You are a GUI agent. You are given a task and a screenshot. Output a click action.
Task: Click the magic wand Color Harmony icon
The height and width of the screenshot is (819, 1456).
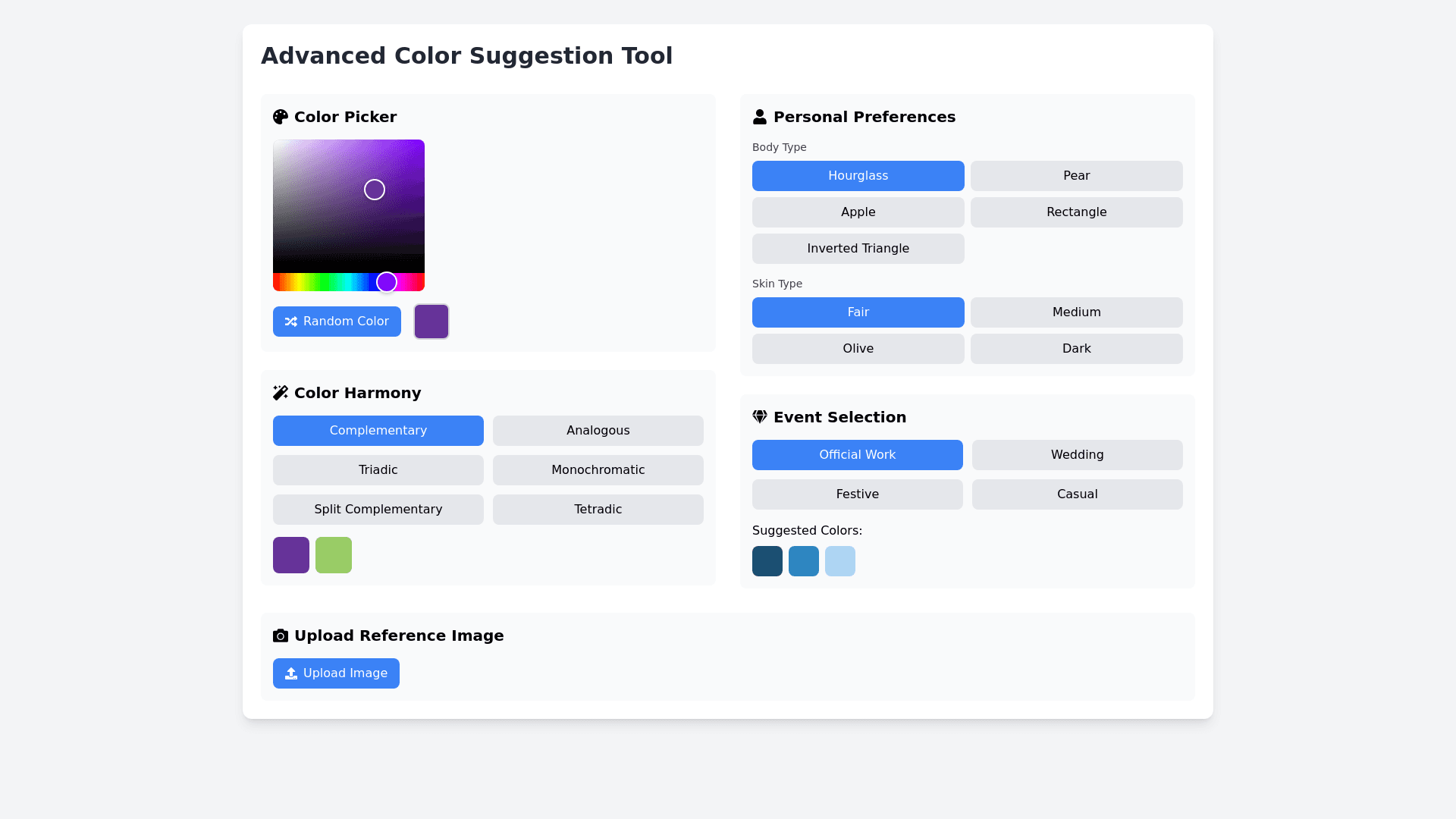tap(281, 393)
